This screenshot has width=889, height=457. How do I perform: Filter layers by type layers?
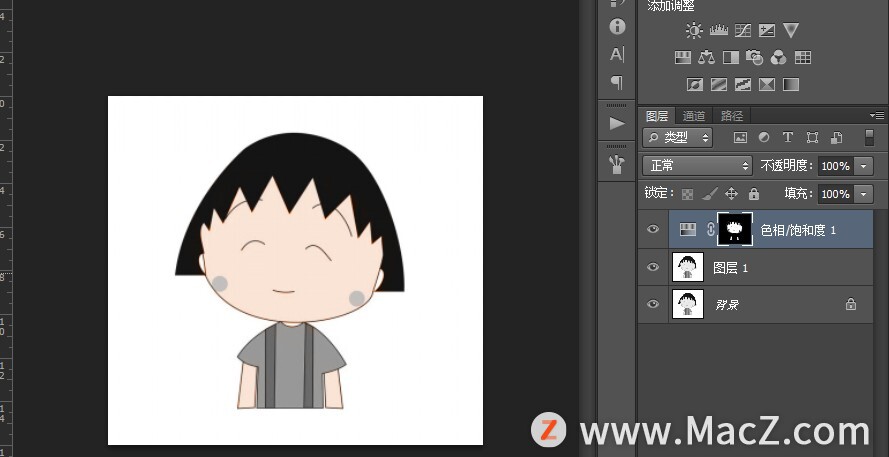coord(788,137)
